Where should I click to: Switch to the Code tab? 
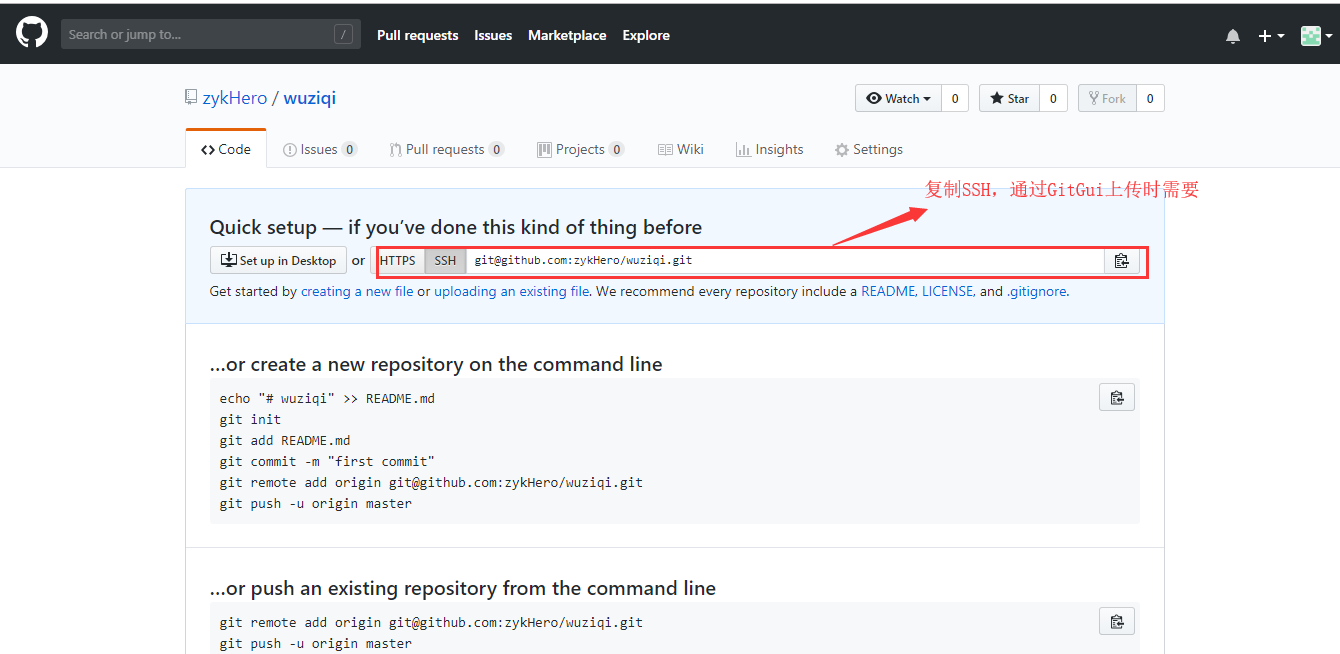coord(226,149)
